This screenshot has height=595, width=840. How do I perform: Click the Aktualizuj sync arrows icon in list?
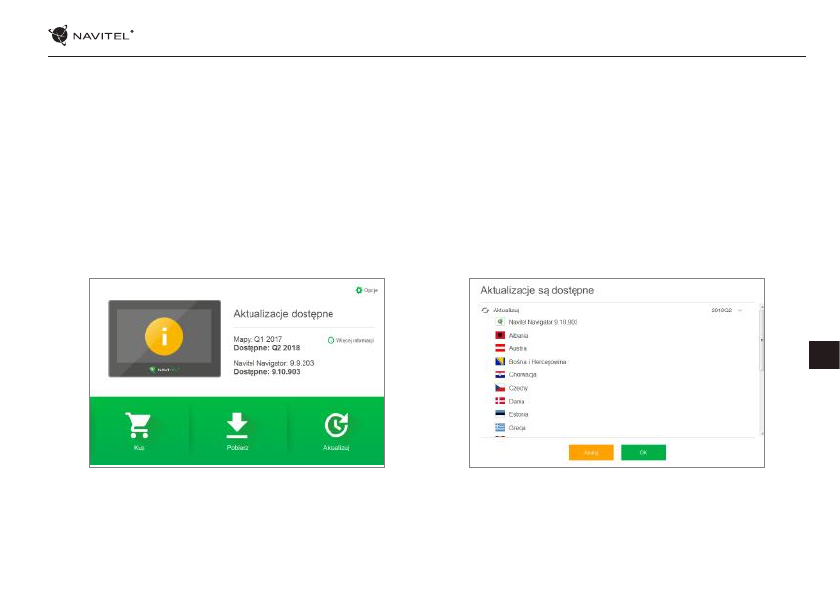click(x=485, y=310)
